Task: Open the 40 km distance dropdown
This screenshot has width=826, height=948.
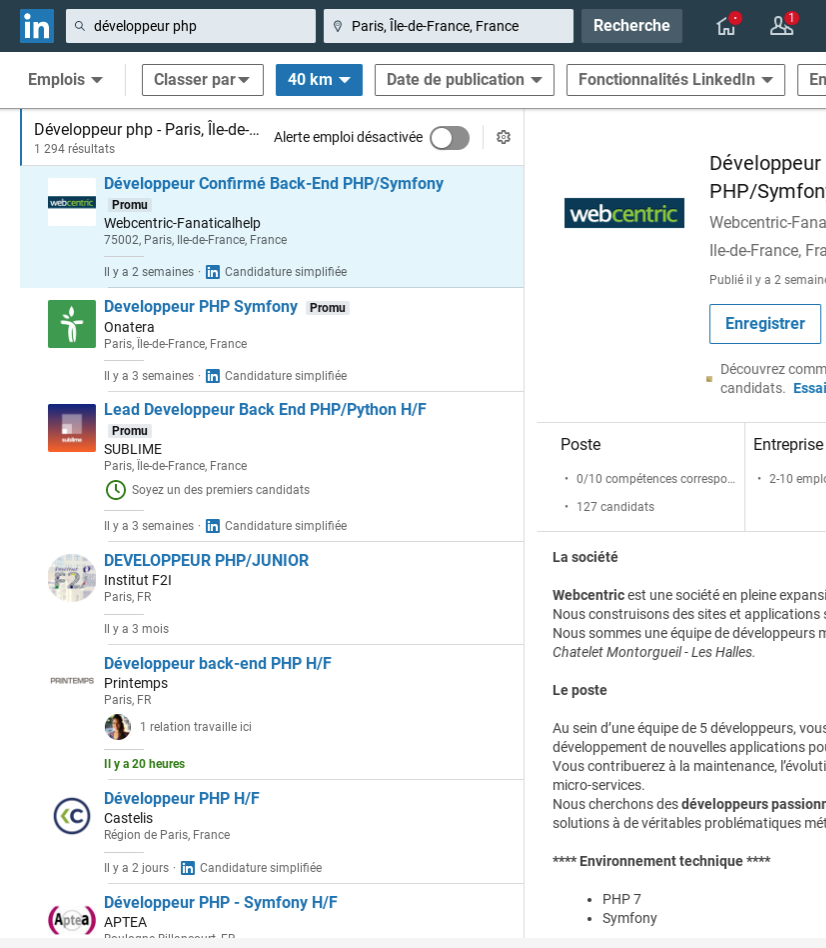Action: 319,80
